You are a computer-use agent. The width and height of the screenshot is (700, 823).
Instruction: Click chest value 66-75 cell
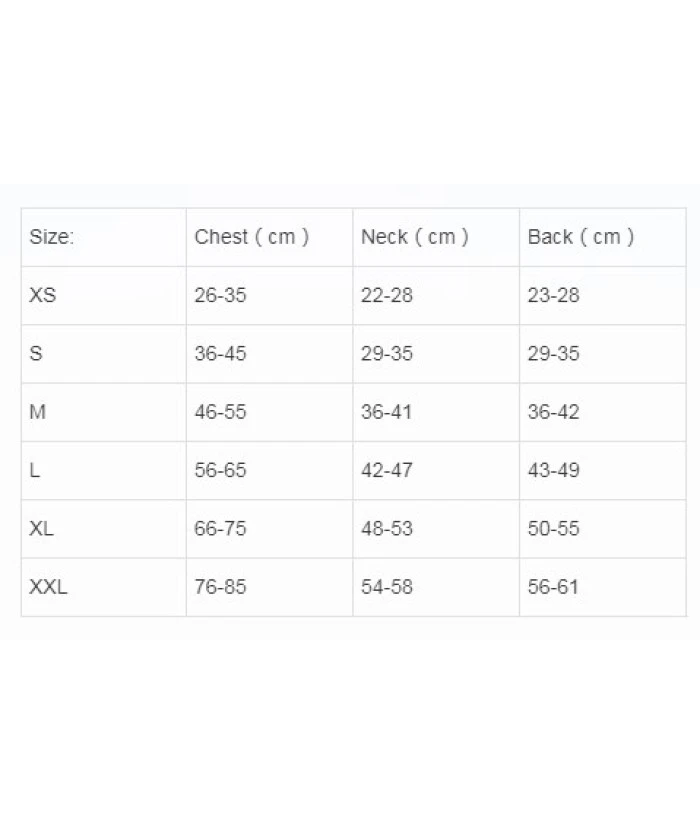pyautogui.click(x=220, y=528)
